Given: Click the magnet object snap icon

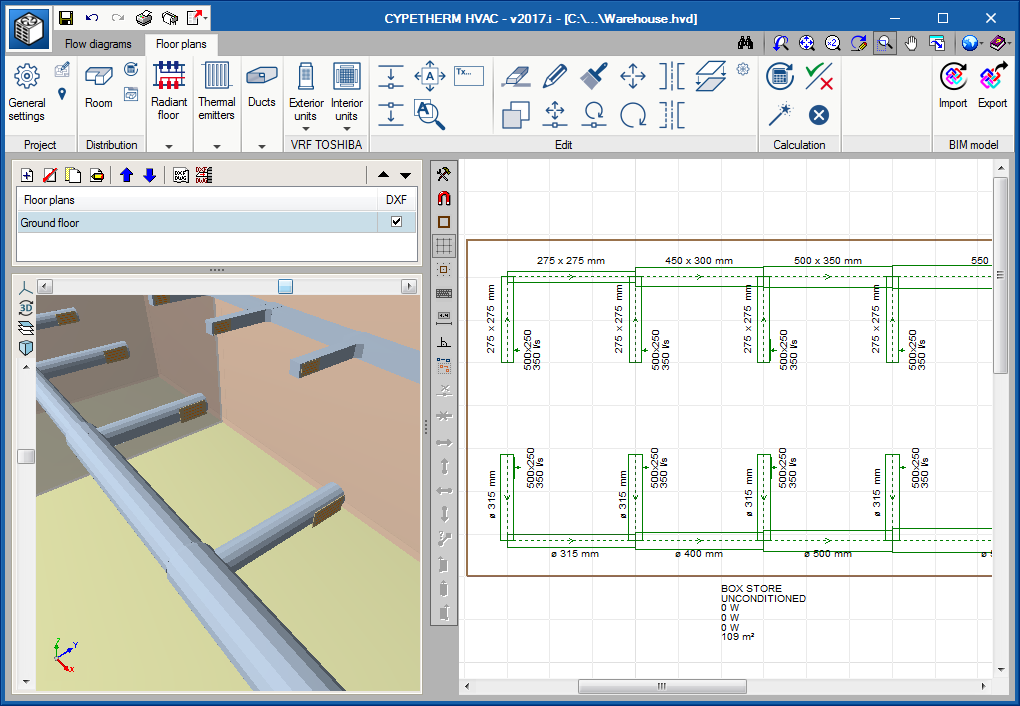Looking at the screenshot, I should [x=444, y=198].
